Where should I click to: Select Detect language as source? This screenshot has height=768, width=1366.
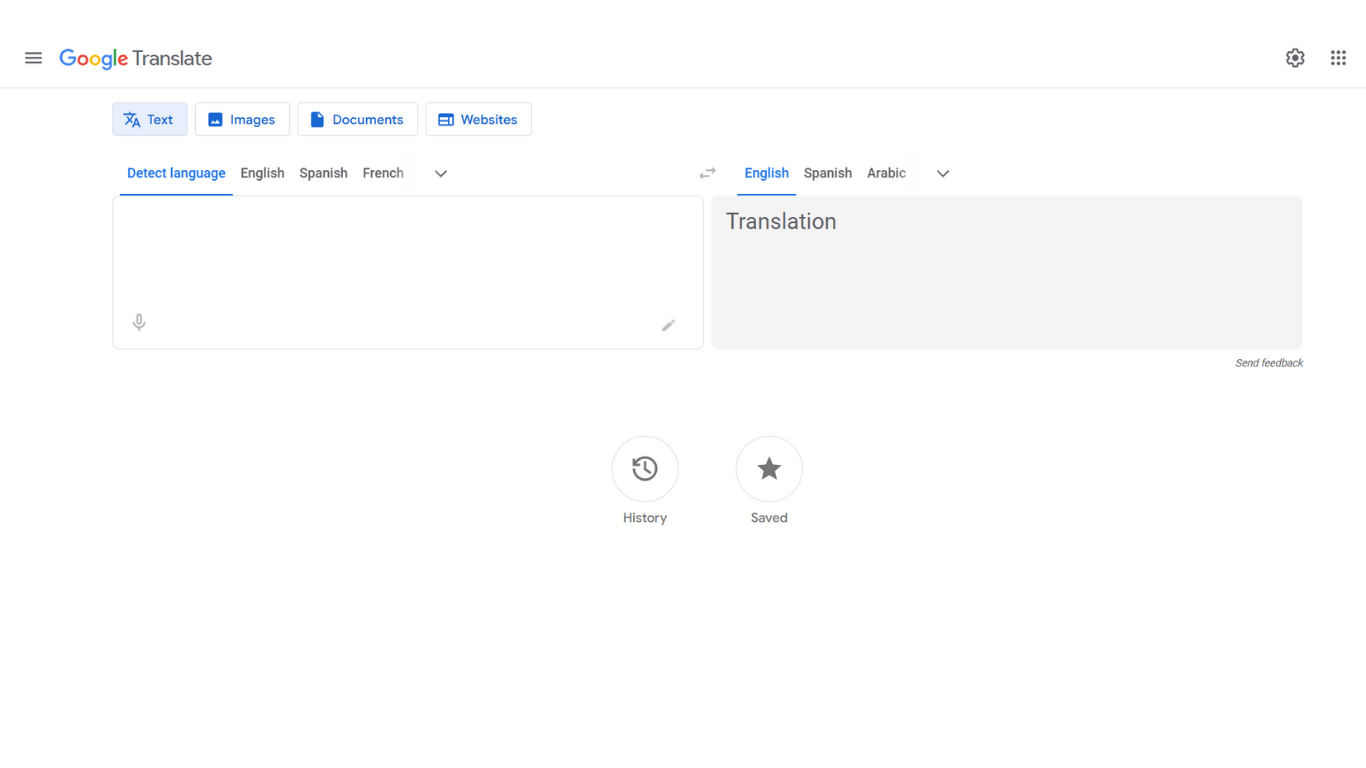point(176,173)
